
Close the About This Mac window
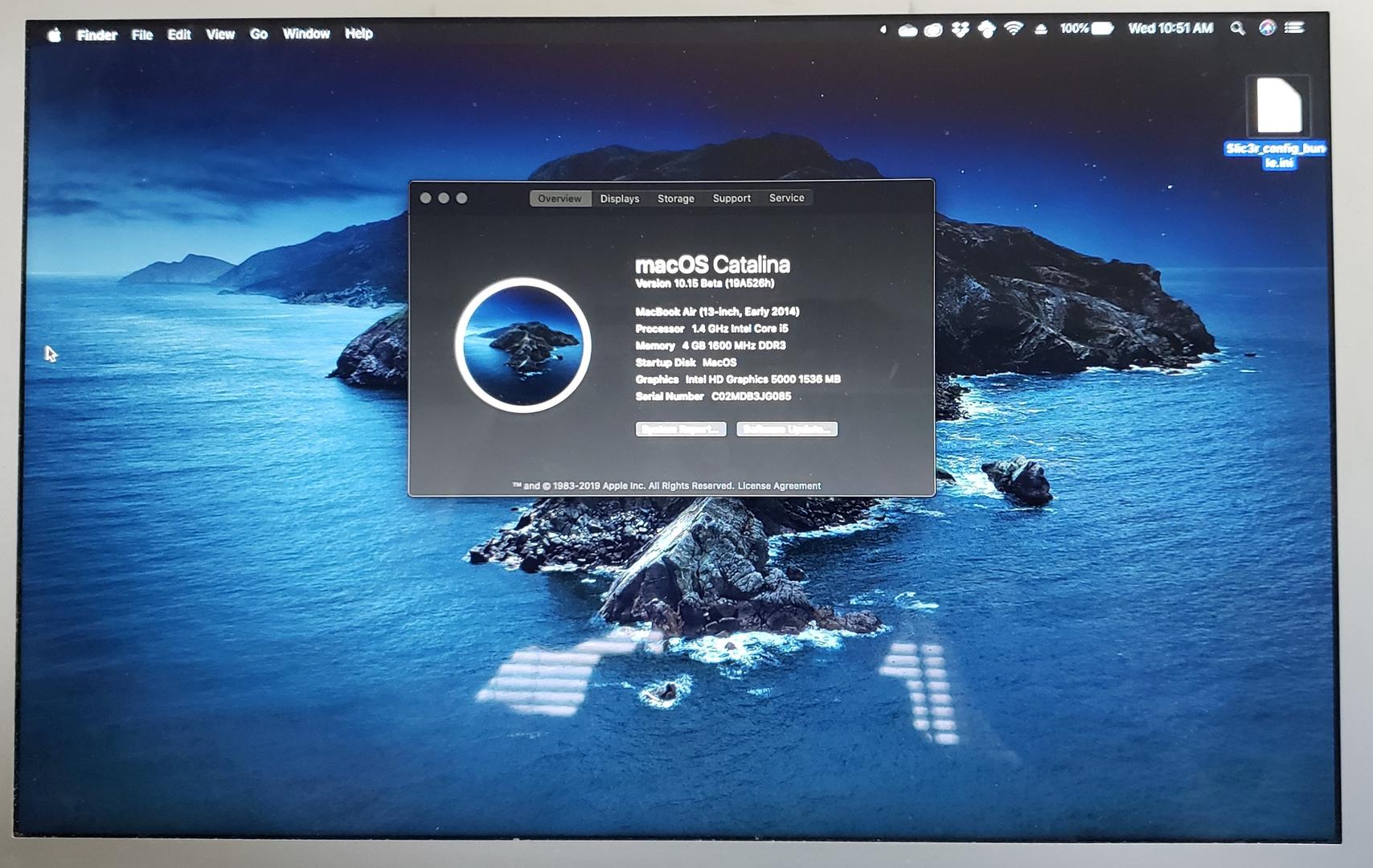pos(426,199)
